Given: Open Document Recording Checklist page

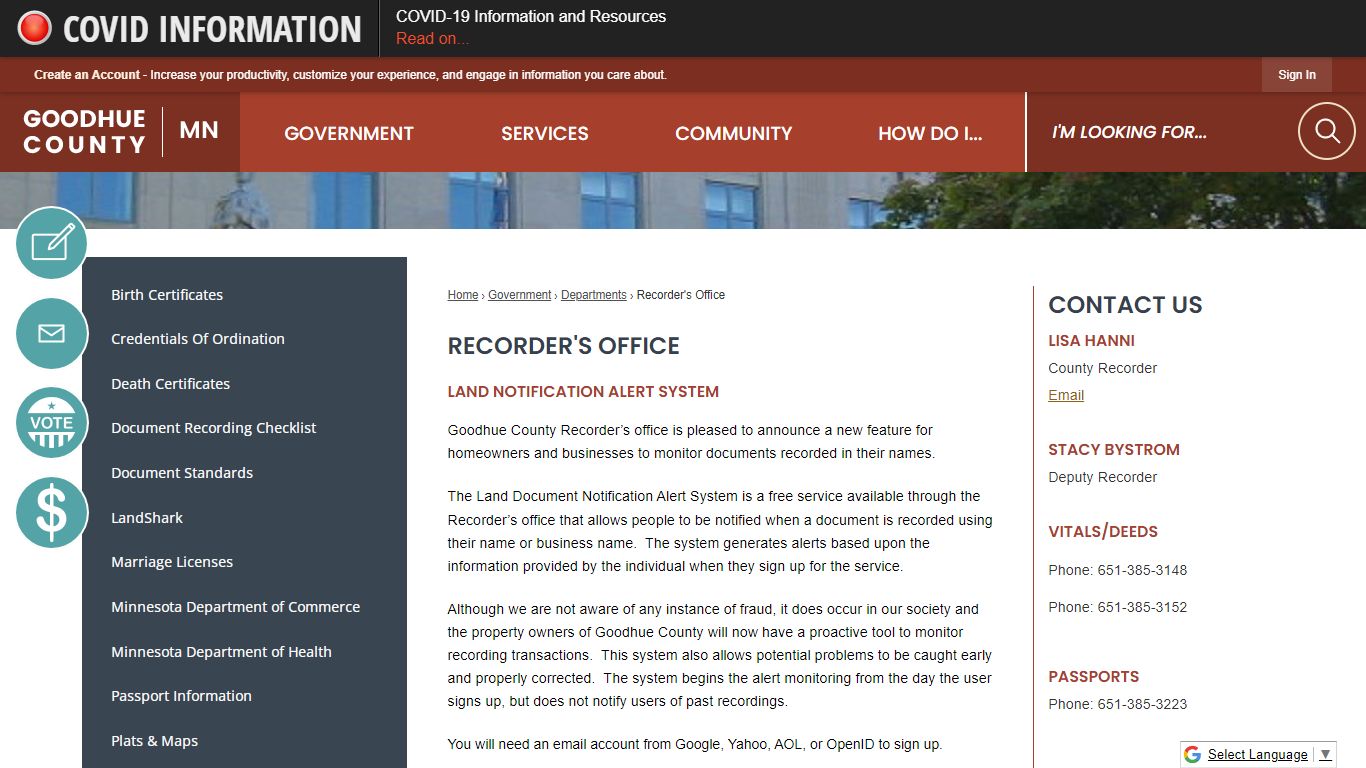Looking at the screenshot, I should coord(213,428).
